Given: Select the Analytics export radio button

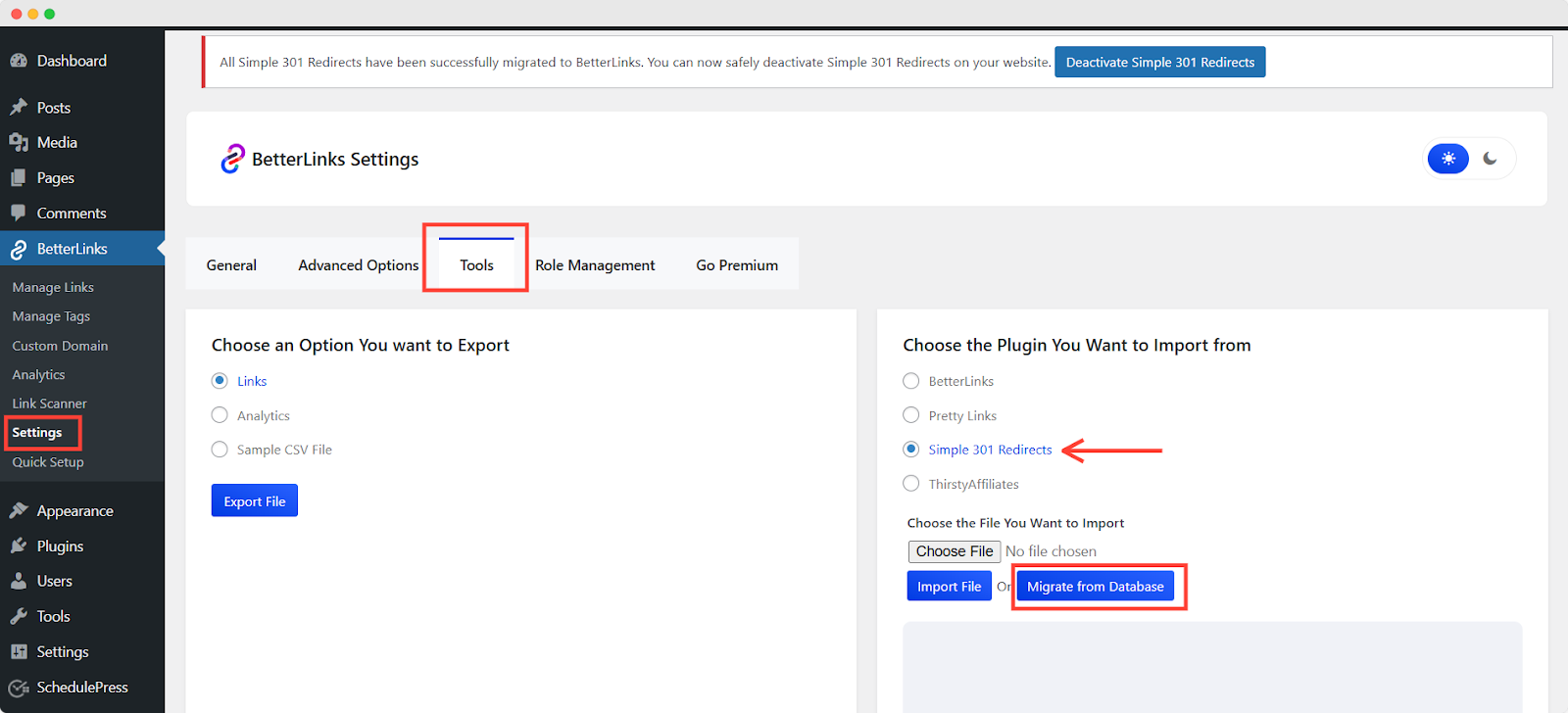Looking at the screenshot, I should pos(220,415).
